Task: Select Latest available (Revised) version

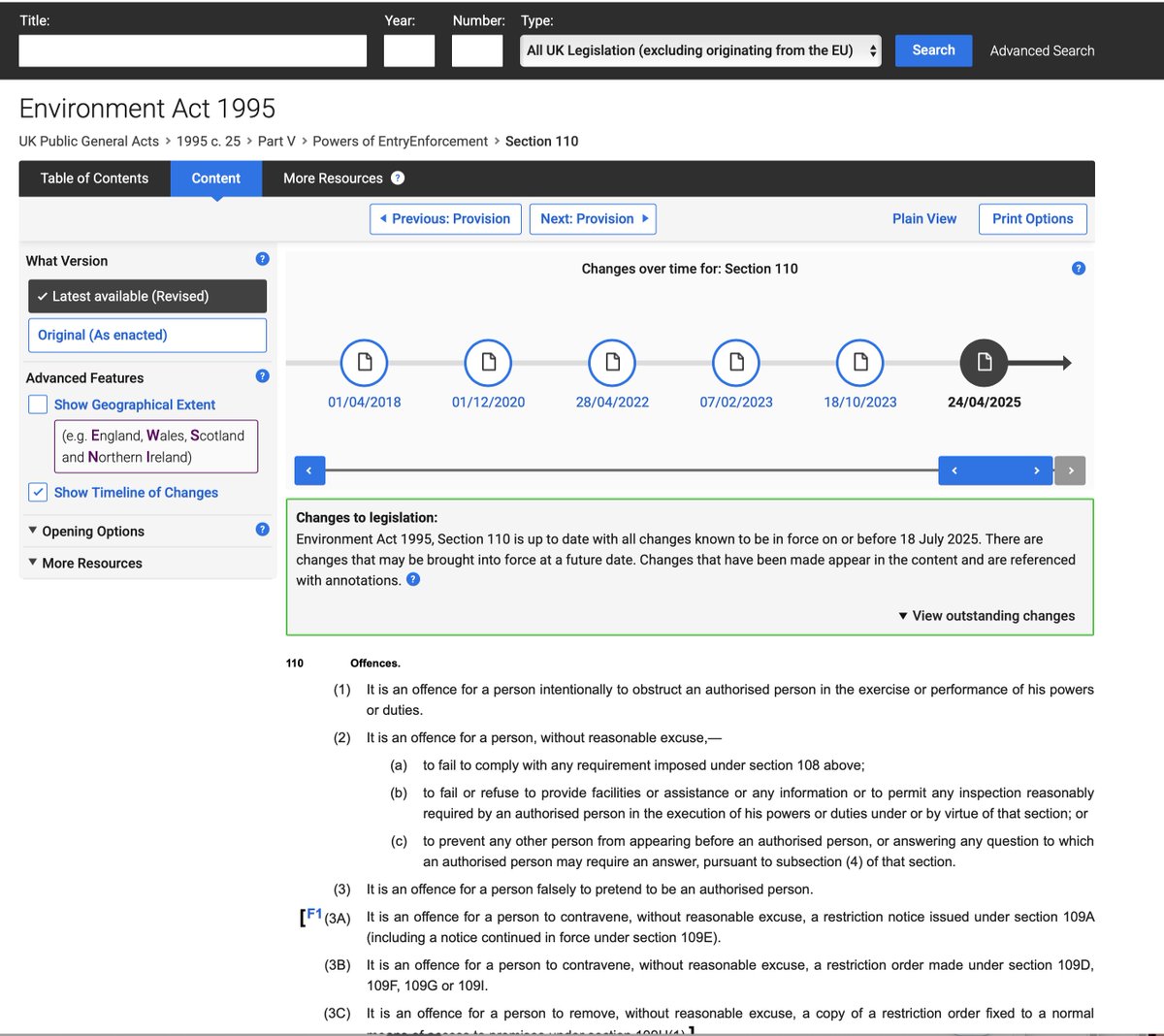Action: point(147,296)
